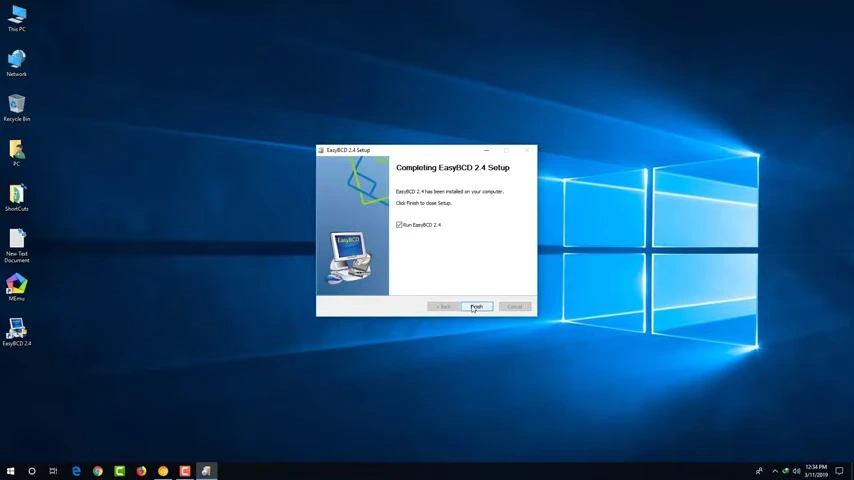Open the Action Center notifications icon
This screenshot has width=854, height=480.
coord(839,471)
